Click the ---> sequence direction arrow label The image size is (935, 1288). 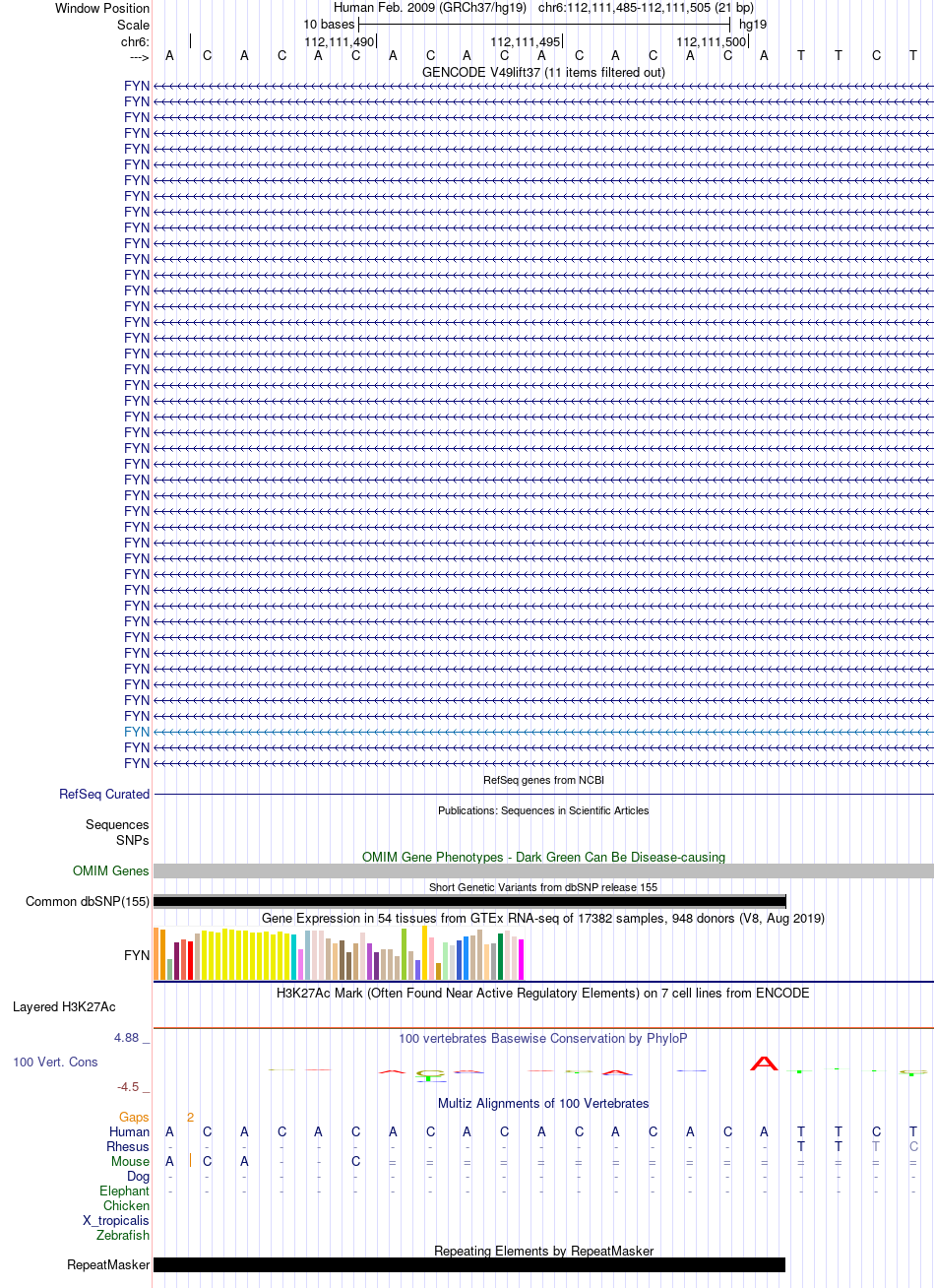click(x=139, y=57)
